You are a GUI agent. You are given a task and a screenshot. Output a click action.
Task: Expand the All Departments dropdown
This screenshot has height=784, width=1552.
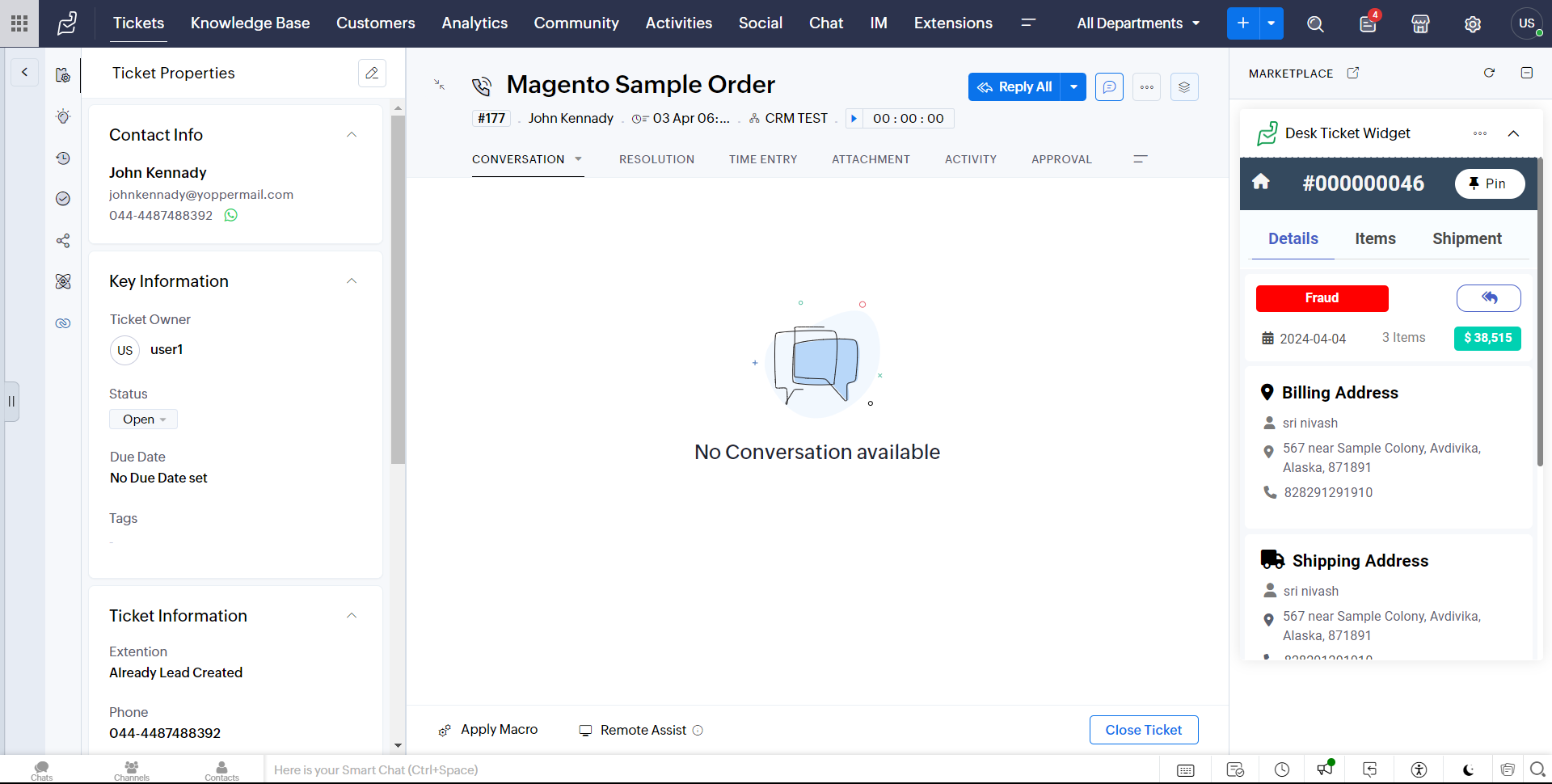pos(1137,23)
